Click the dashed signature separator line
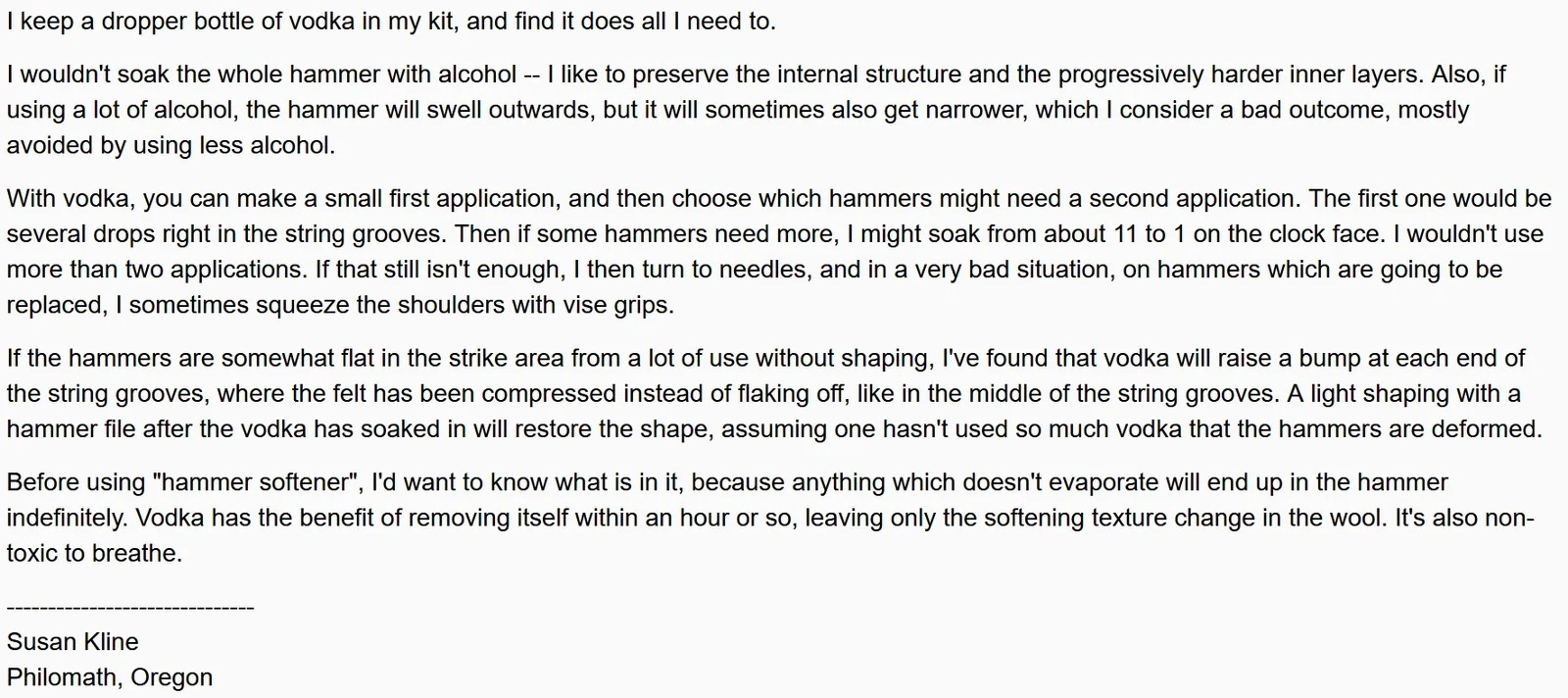 [x=130, y=609]
